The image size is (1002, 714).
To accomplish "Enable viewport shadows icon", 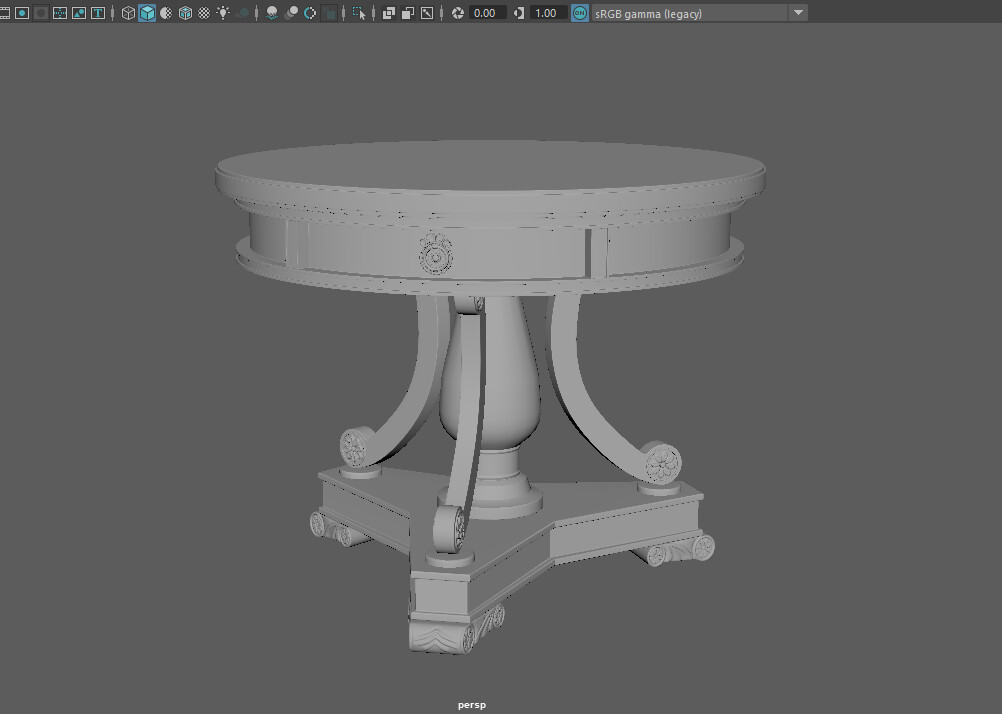I will point(243,13).
